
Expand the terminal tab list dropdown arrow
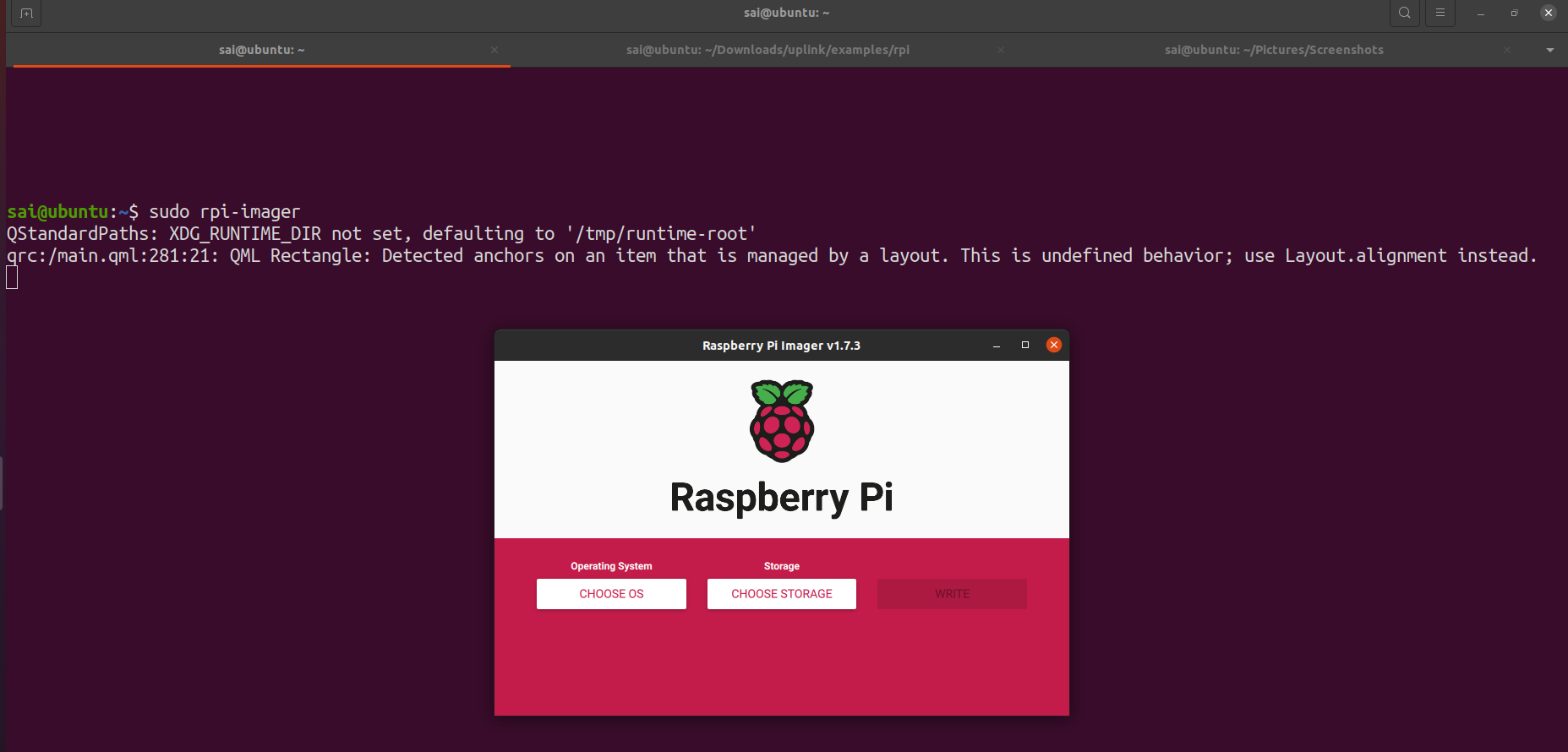click(x=1550, y=50)
